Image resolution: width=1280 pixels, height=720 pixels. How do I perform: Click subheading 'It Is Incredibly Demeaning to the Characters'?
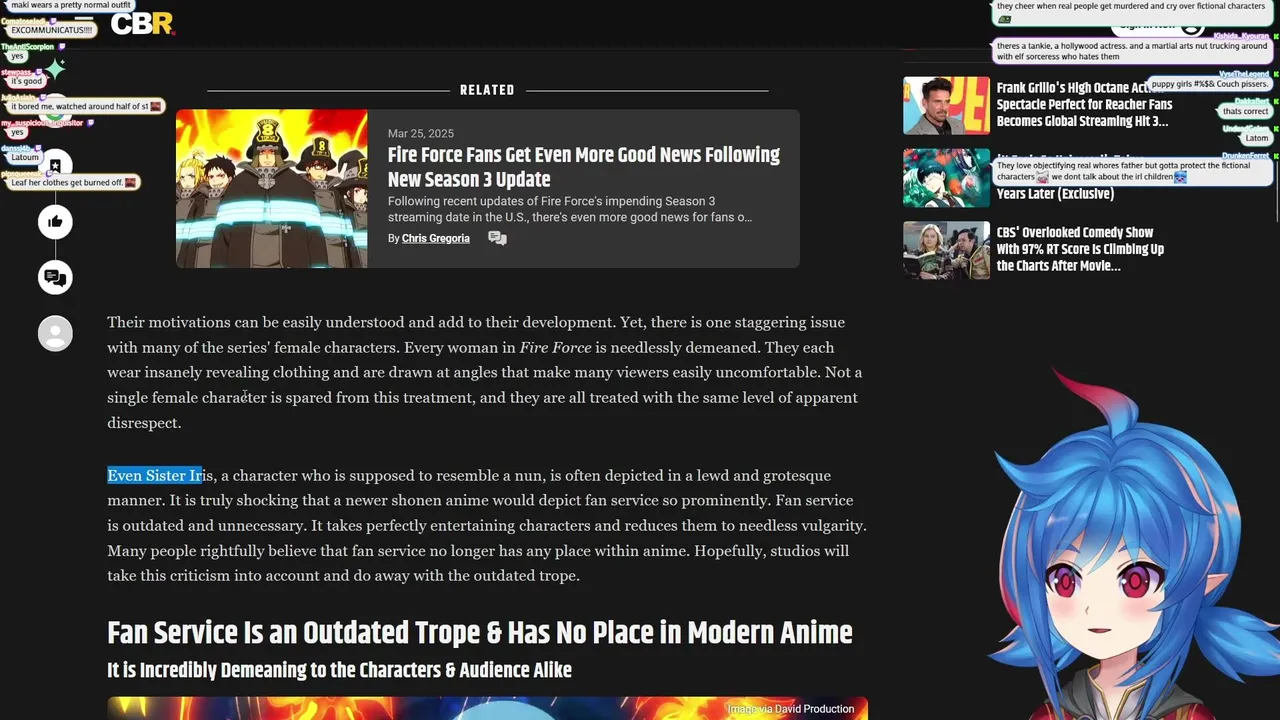(x=339, y=670)
